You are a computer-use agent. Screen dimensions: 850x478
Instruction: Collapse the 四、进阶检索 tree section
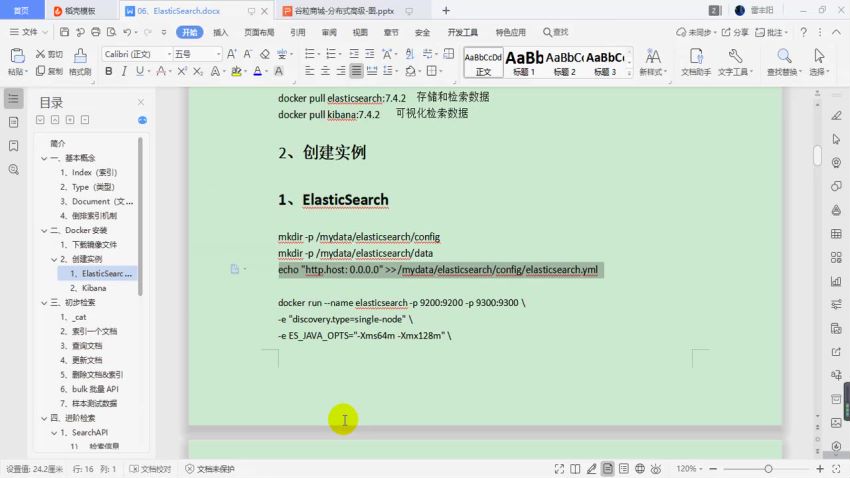pos(44,418)
